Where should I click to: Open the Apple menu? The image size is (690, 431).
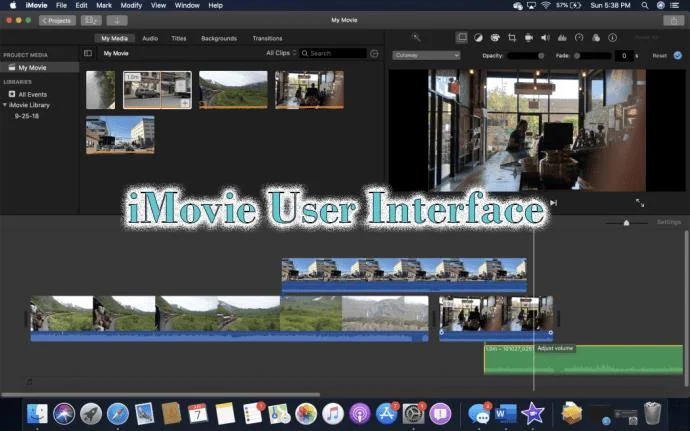(13, 5)
